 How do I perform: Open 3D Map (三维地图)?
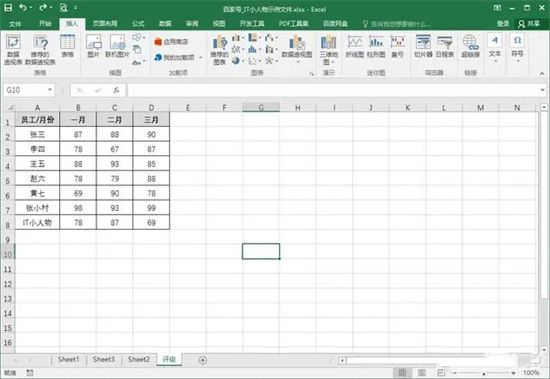coord(328,49)
